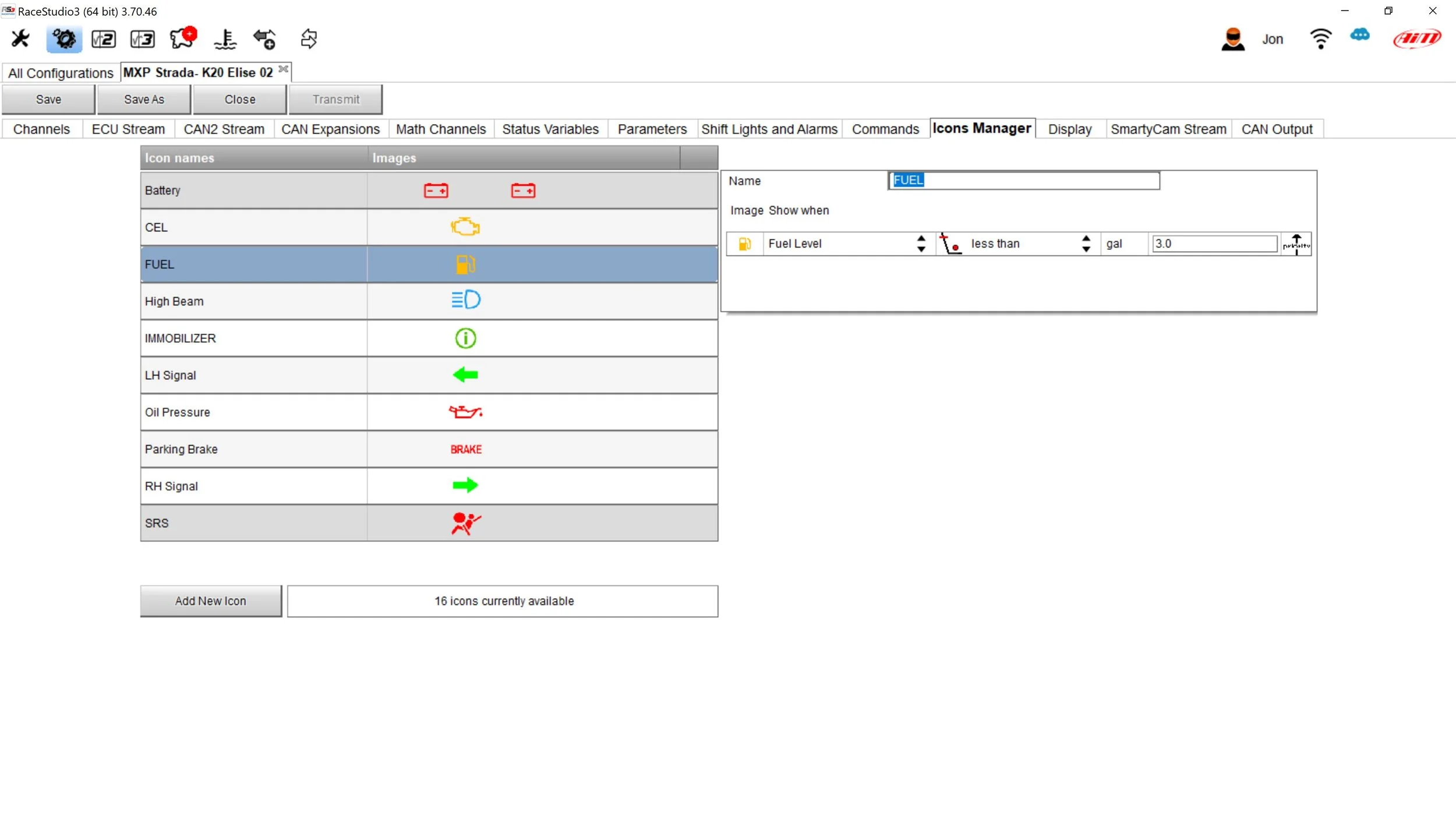Viewport: 1456px width, 816px height.
Task: Open the Analysis 3 toolbar icon
Action: [x=143, y=39]
